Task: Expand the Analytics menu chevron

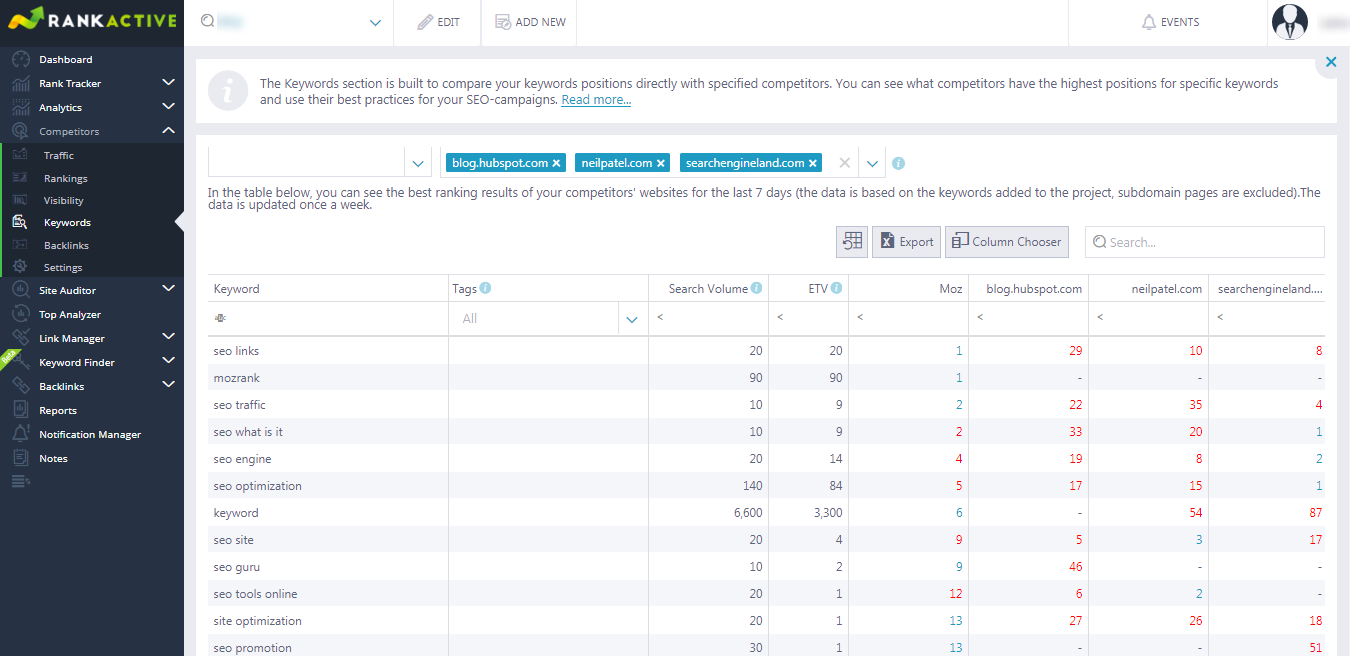Action: tap(168, 107)
